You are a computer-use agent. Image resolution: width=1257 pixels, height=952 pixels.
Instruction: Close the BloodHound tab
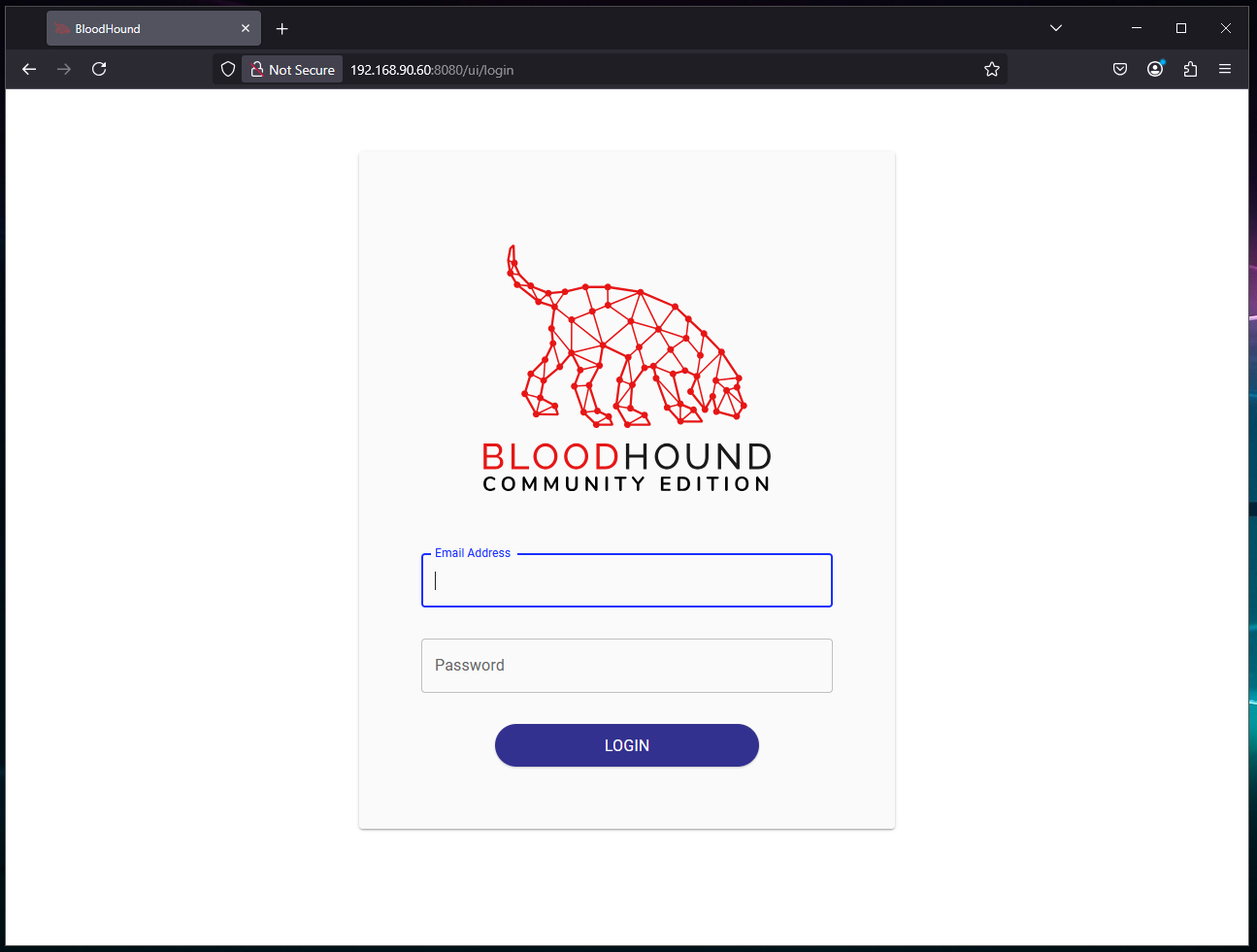pos(246,29)
